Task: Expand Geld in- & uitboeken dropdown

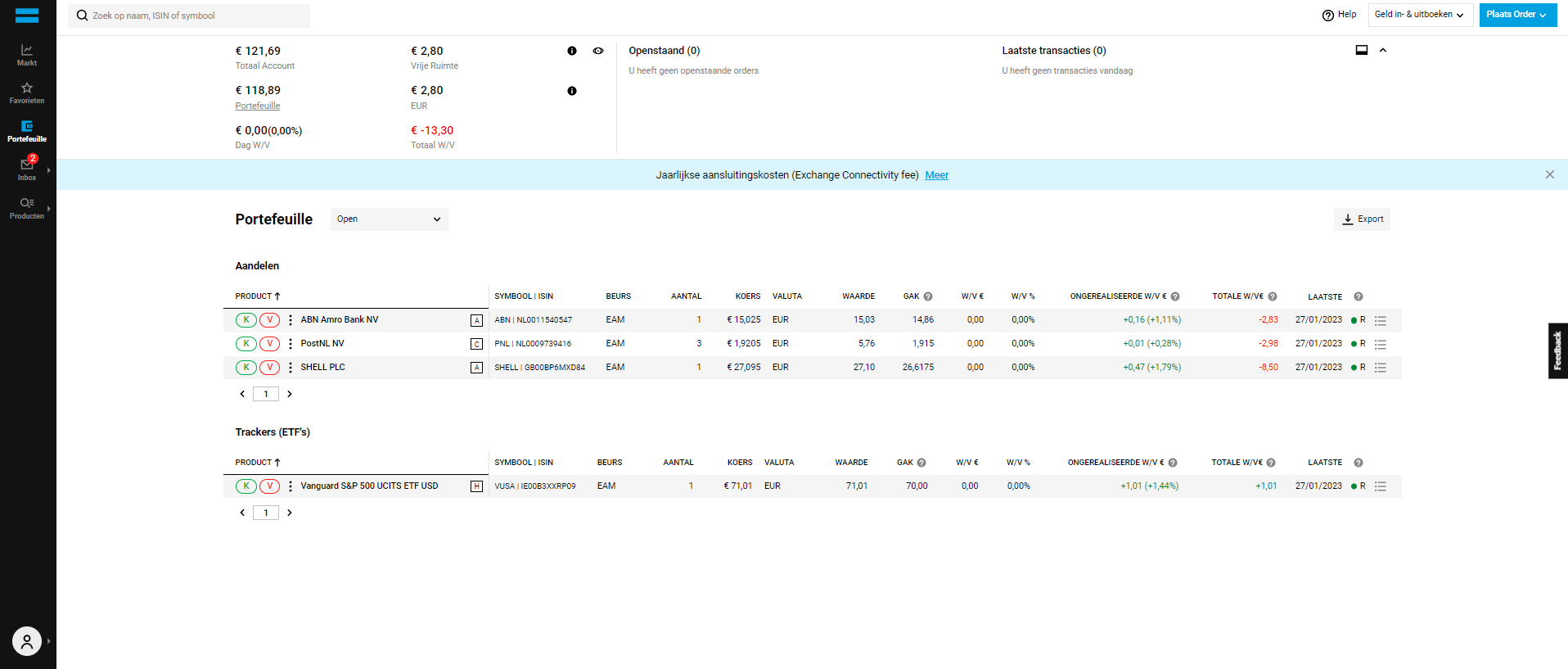Action: [1420, 15]
